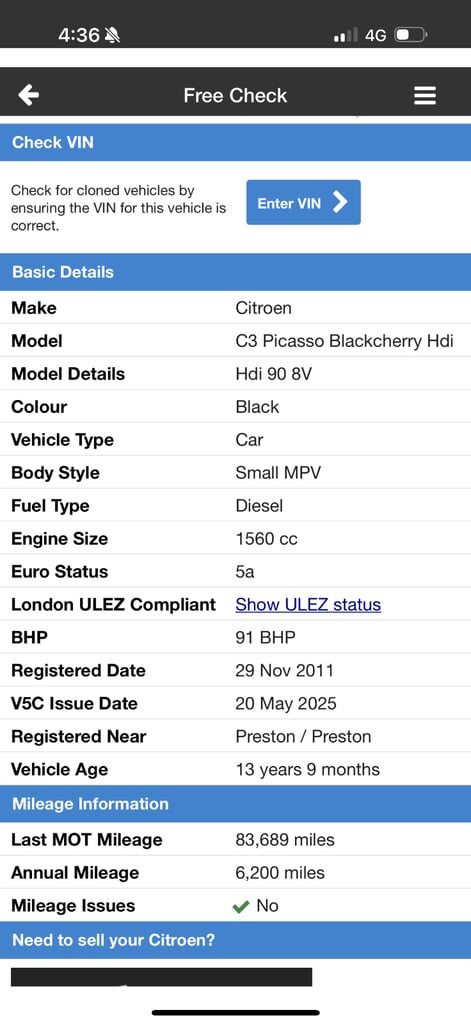Select the Check VIN section header
Viewport: 471px width, 1024px height.
pyautogui.click(x=235, y=142)
